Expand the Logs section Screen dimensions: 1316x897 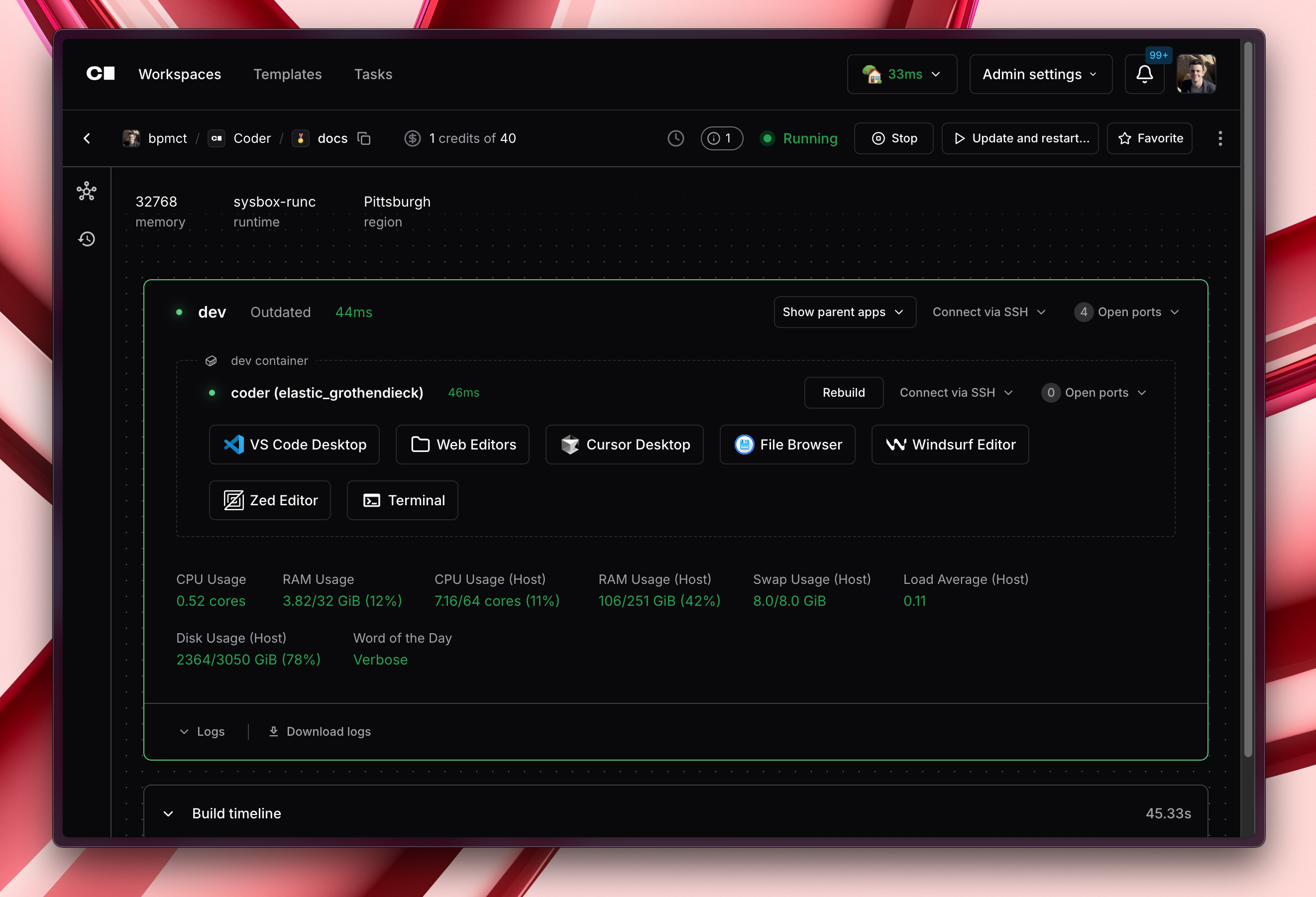tap(202, 731)
